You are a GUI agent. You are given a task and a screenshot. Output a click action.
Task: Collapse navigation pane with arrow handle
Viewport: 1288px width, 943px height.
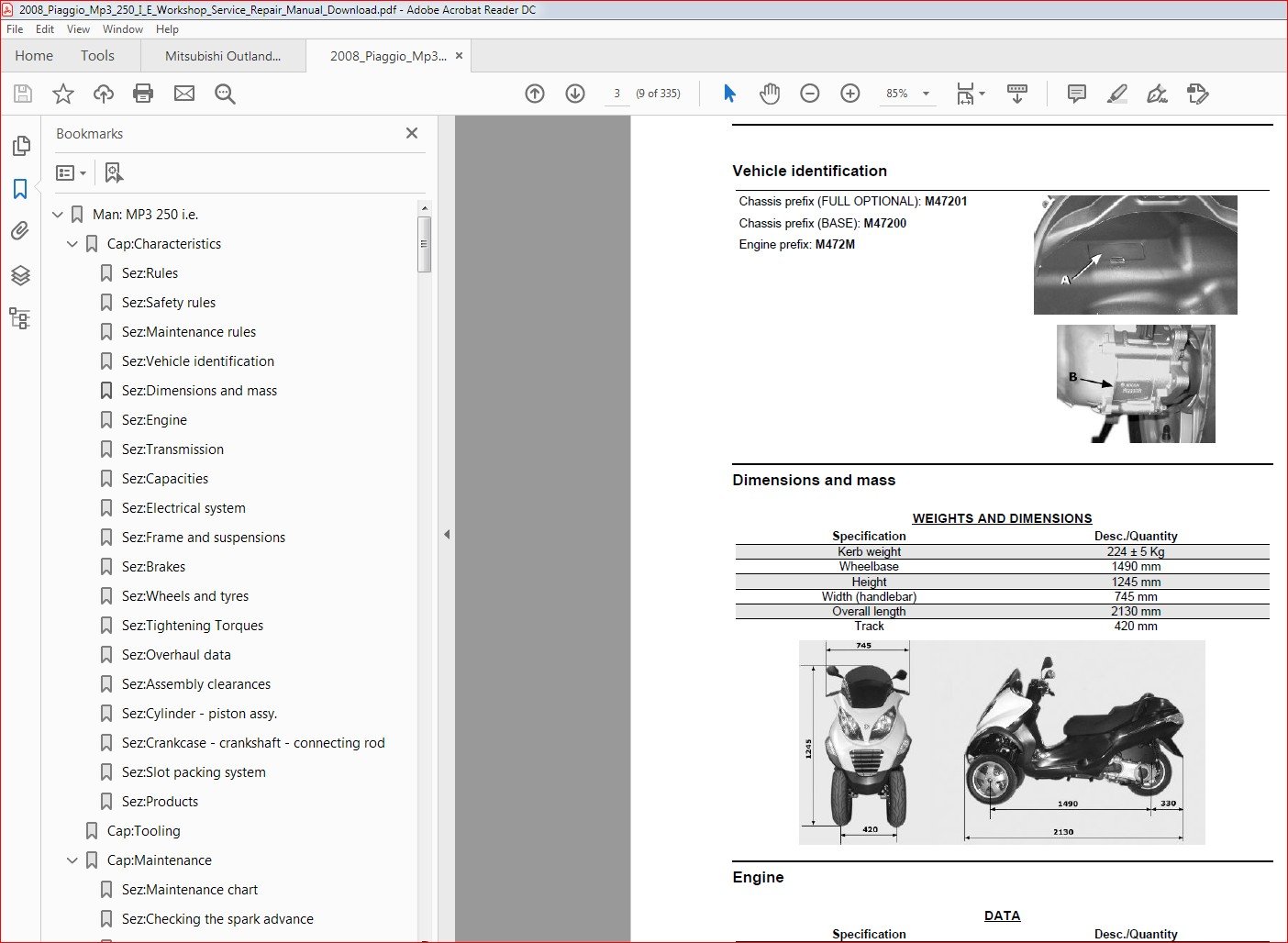pos(447,534)
